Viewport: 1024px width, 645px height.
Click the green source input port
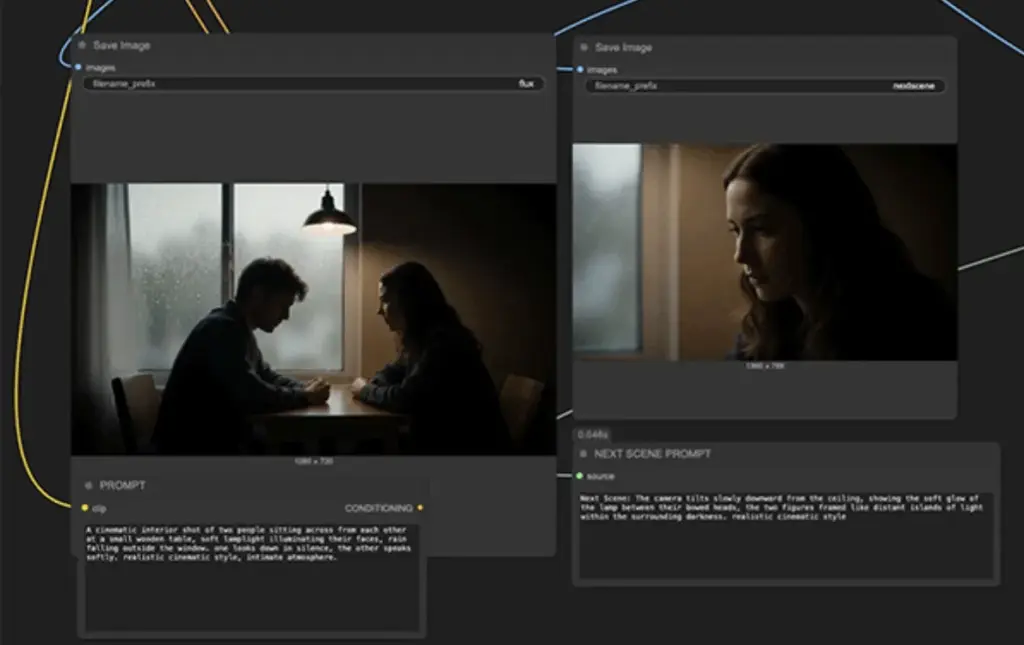580,476
